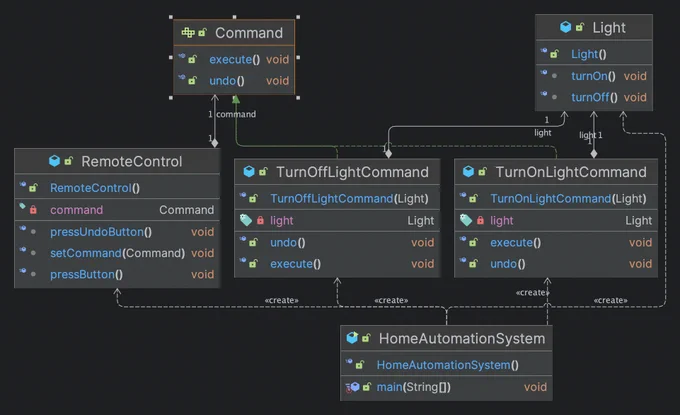Click the TurnOnLightCommand(Light) constructor

568,199
